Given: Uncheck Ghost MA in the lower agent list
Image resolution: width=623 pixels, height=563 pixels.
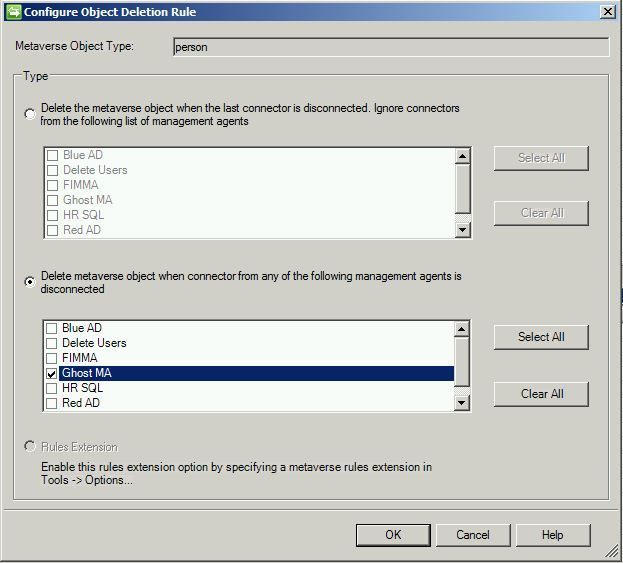Looking at the screenshot, I should click(x=52, y=373).
